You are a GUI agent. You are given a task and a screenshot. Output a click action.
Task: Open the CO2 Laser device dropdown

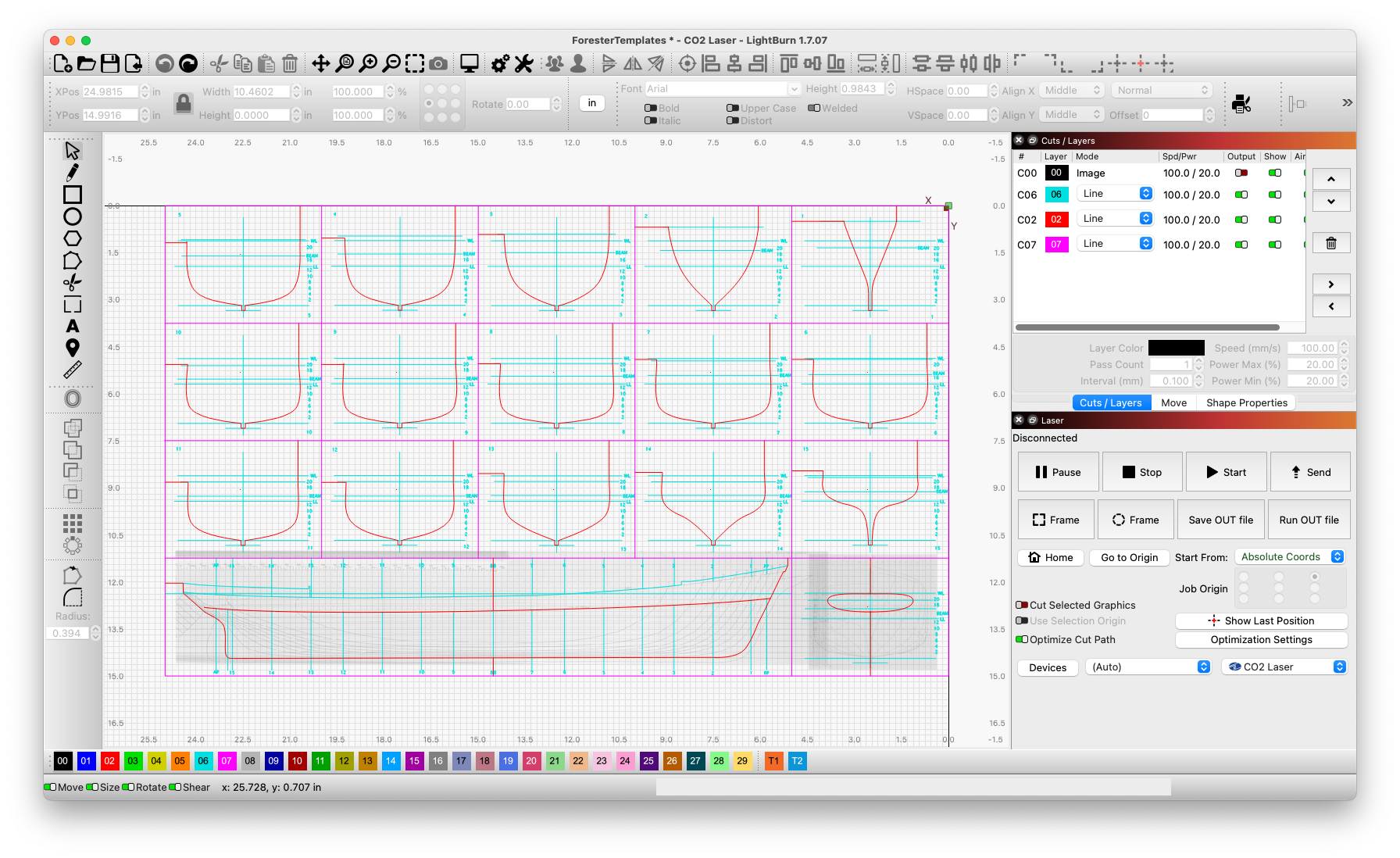[1284, 667]
